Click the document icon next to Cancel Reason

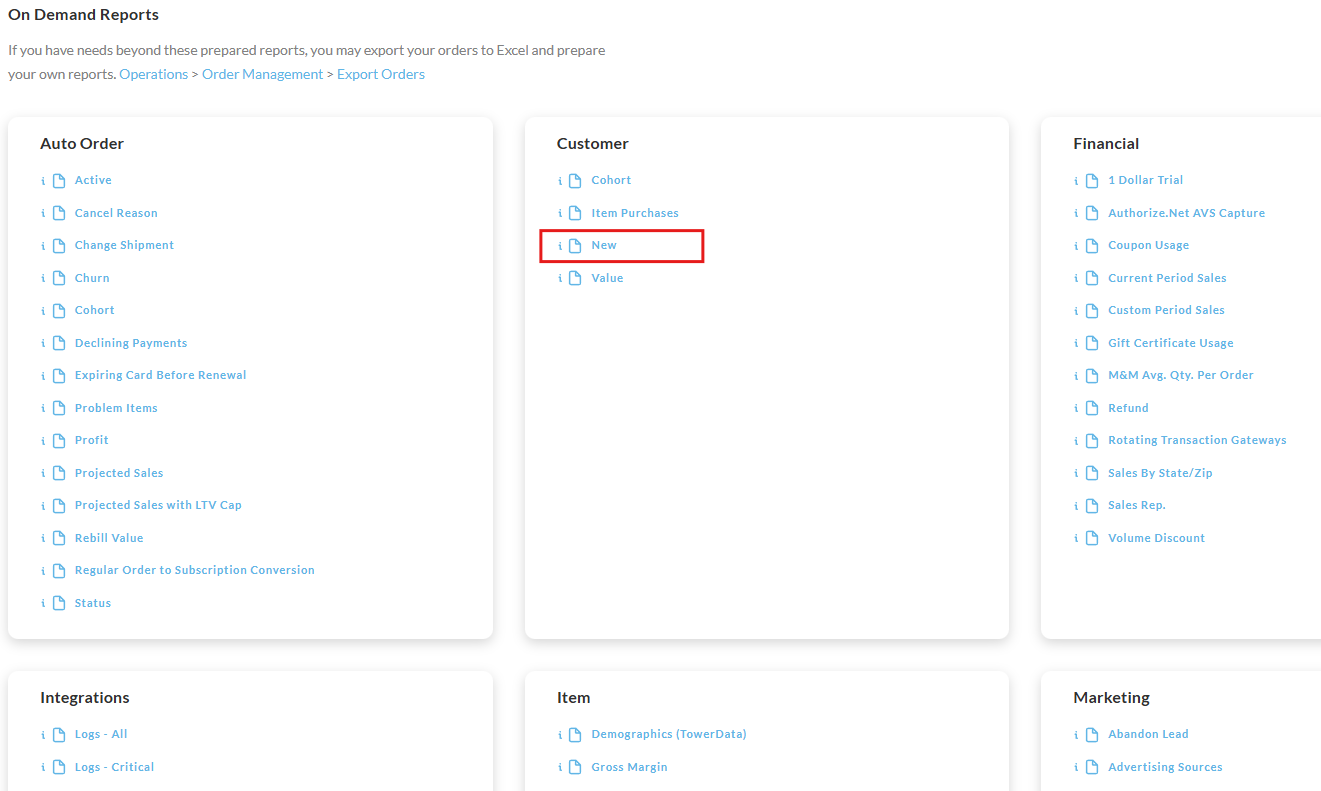59,213
